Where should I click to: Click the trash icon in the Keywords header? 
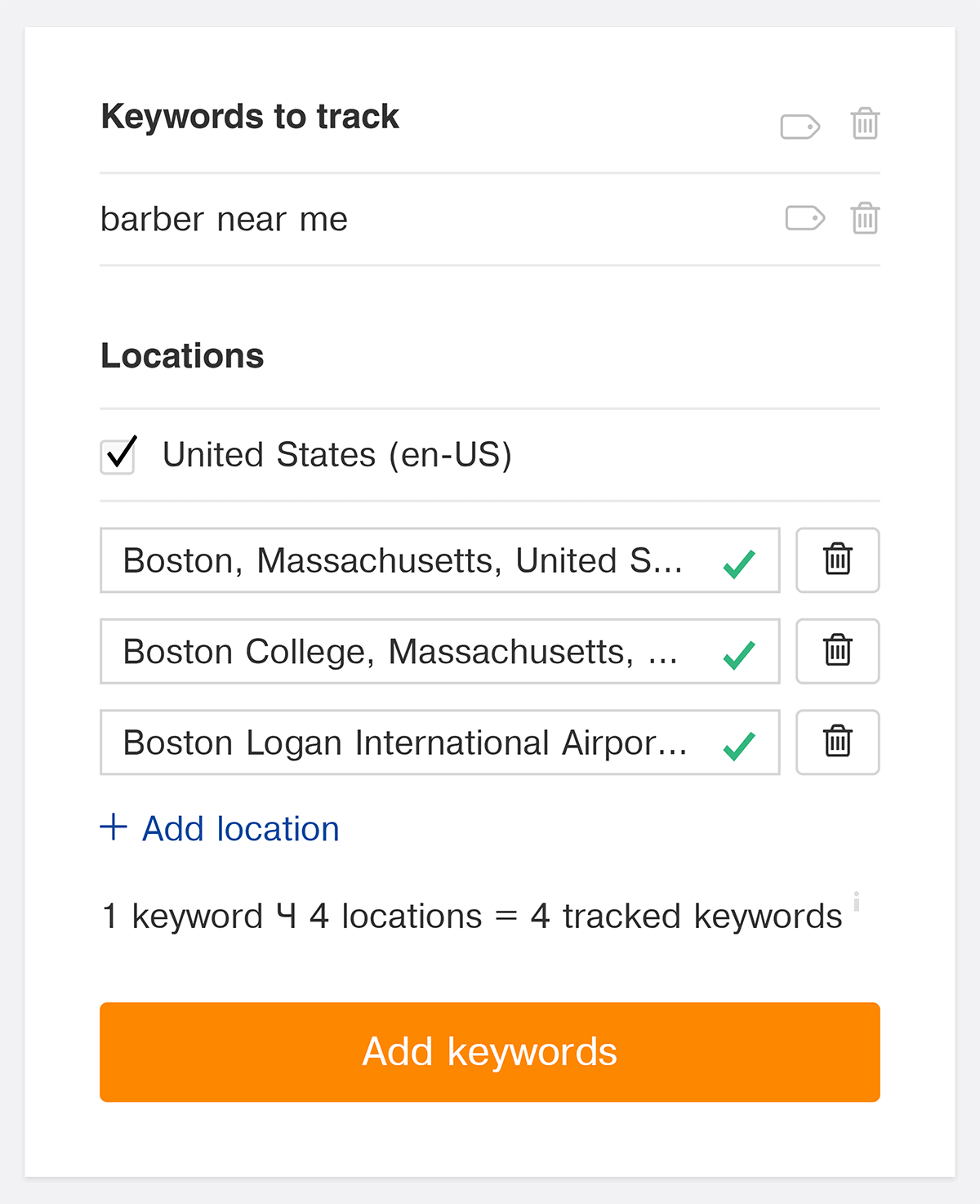tap(865, 124)
